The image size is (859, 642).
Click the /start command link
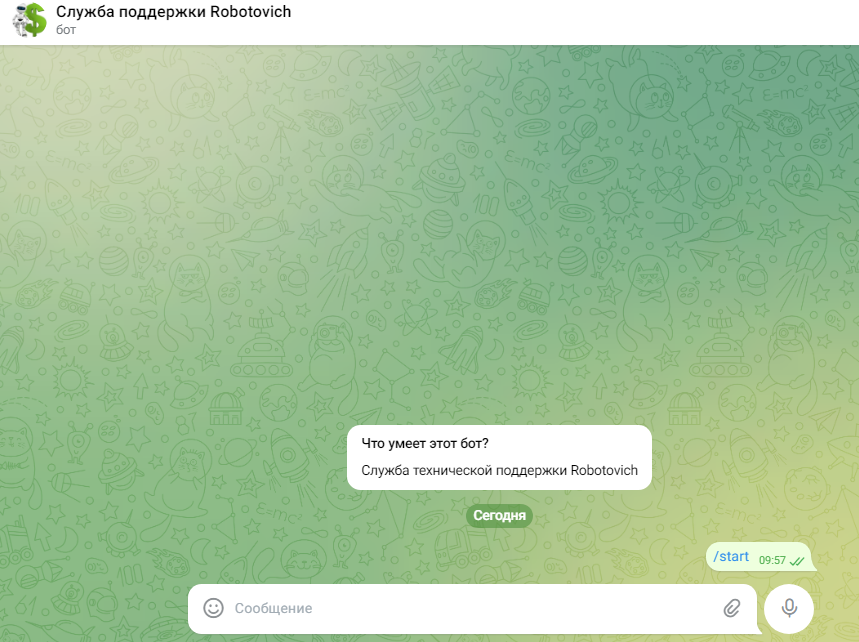731,557
